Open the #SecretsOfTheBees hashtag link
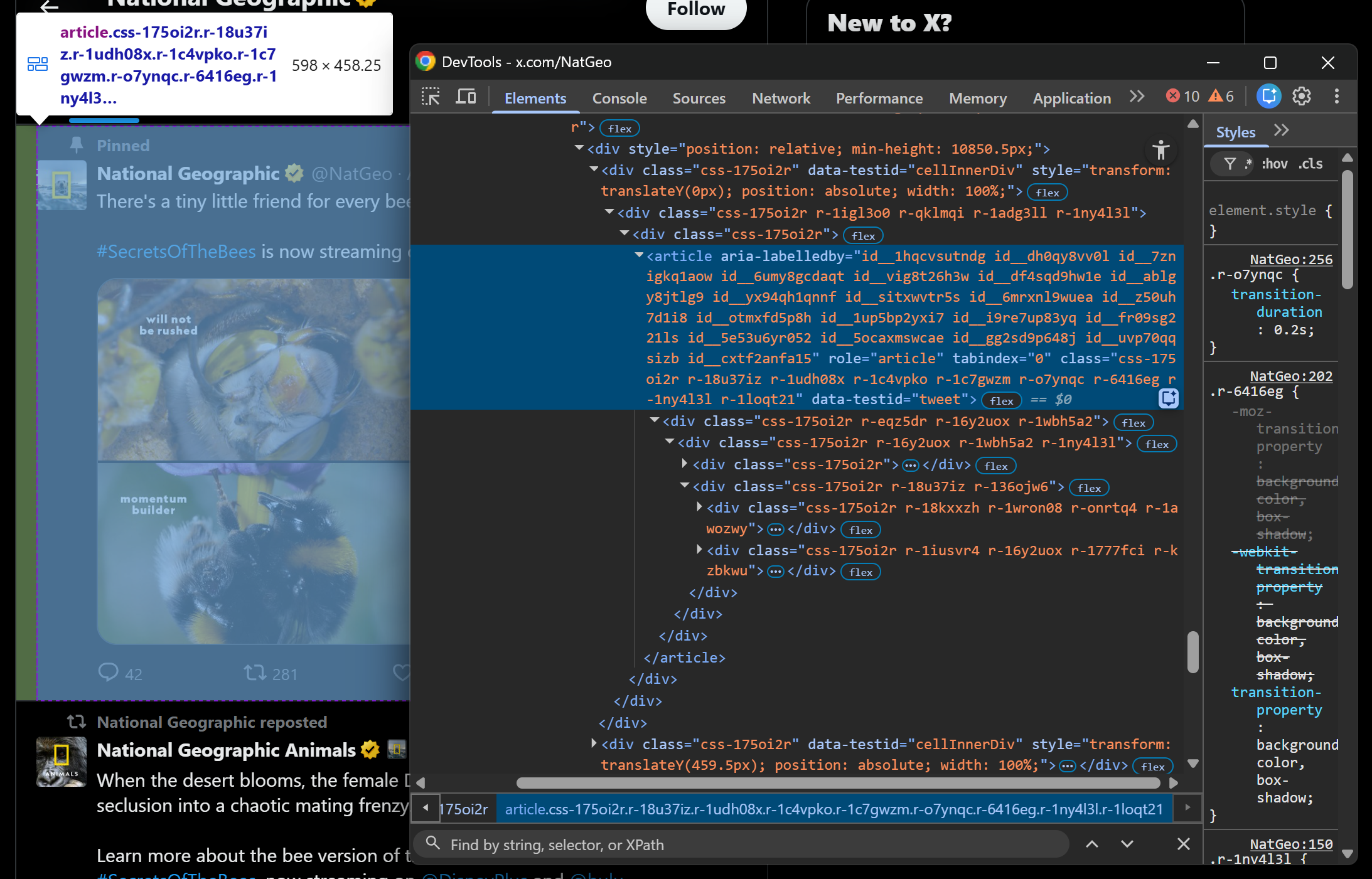This screenshot has height=879, width=1372. click(176, 252)
